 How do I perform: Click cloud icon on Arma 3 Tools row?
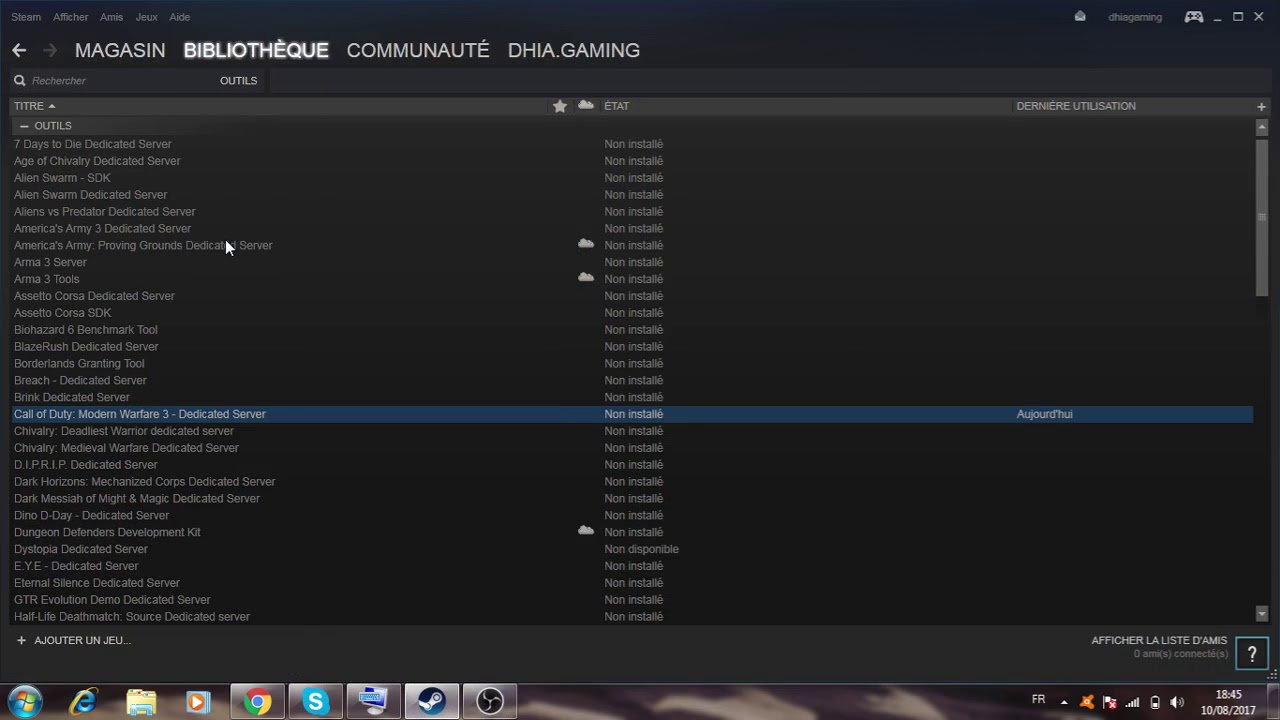(x=586, y=278)
